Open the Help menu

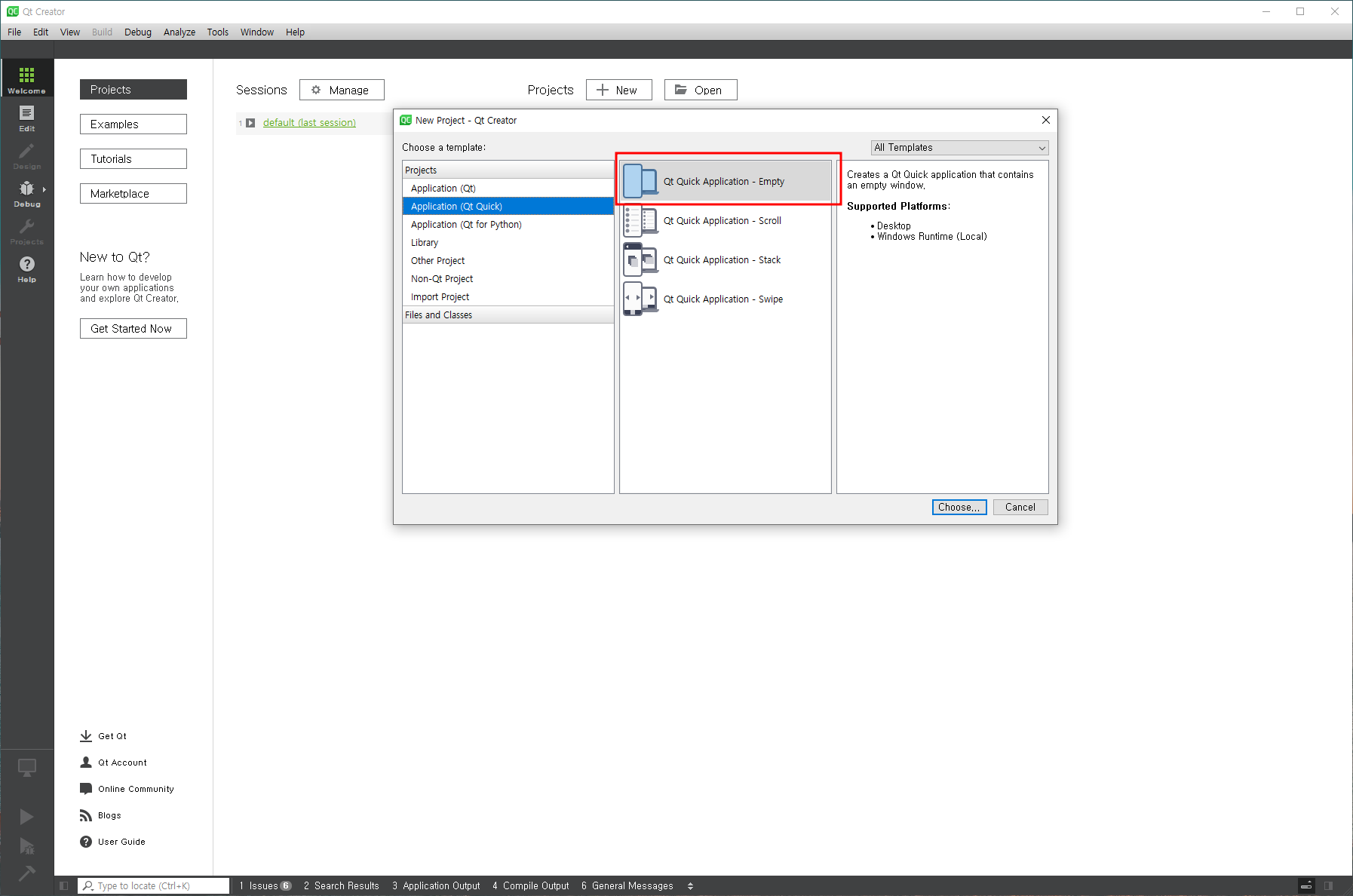click(295, 32)
